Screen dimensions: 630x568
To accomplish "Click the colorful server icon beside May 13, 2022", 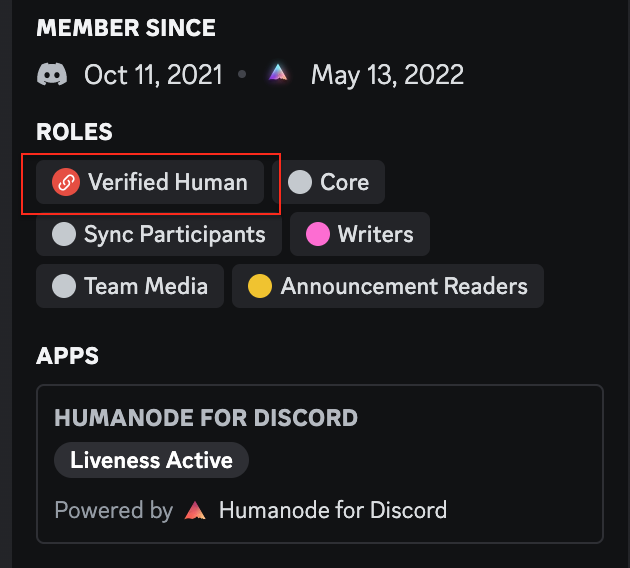I will (x=278, y=73).
